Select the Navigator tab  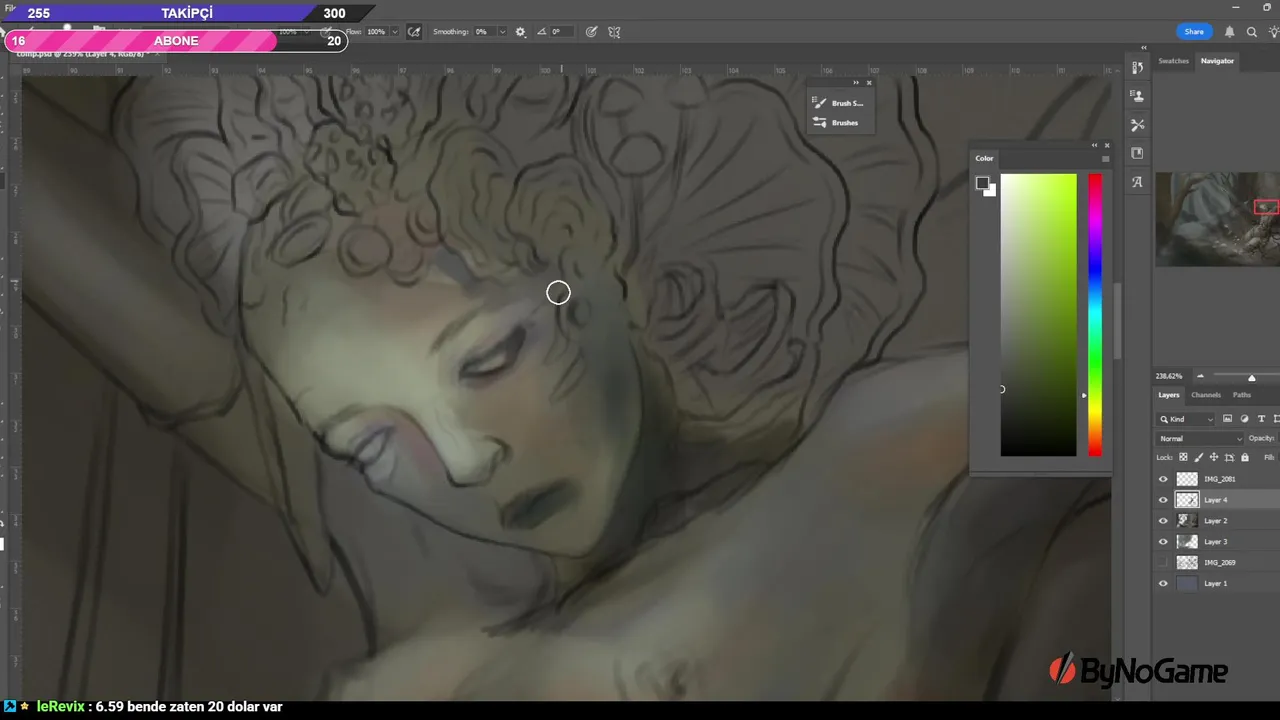point(1217,61)
